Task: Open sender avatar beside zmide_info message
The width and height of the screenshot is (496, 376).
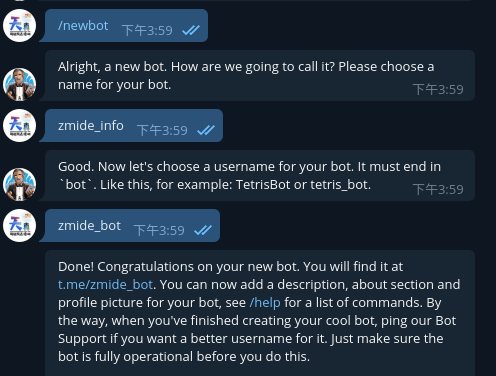Action: (19, 126)
